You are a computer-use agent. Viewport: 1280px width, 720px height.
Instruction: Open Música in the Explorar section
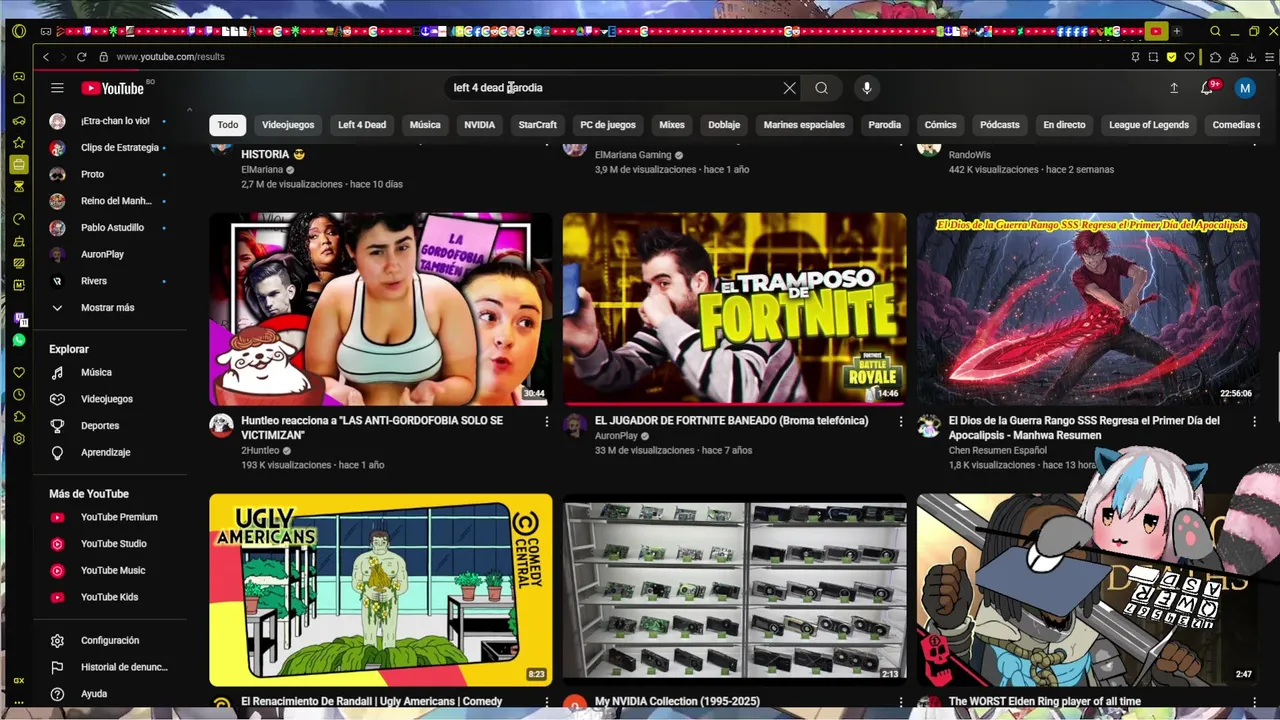tap(96, 372)
